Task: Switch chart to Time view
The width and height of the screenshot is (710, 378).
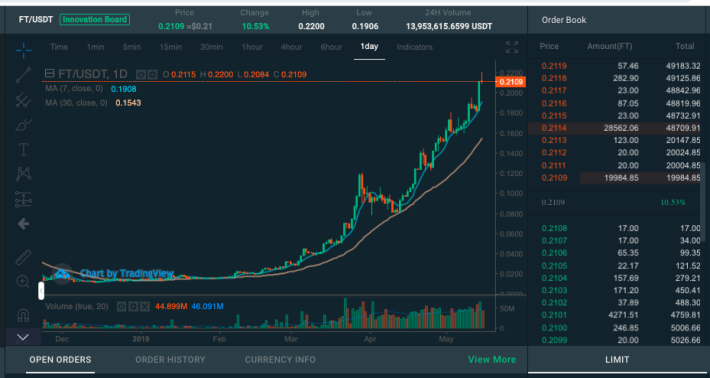Action: pos(59,47)
